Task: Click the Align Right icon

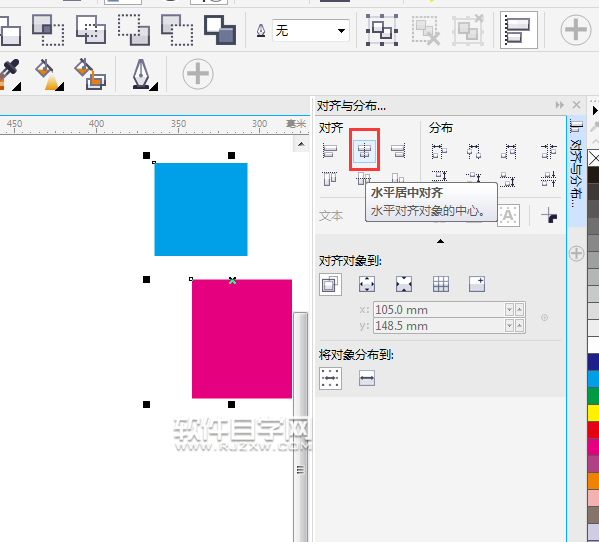Action: coord(398,150)
